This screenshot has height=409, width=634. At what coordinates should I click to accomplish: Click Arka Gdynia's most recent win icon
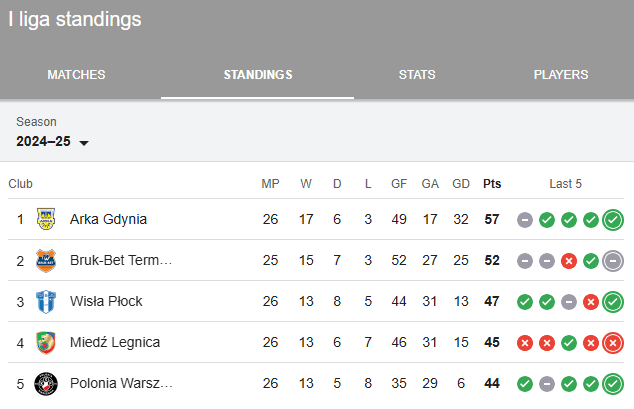[x=613, y=220]
